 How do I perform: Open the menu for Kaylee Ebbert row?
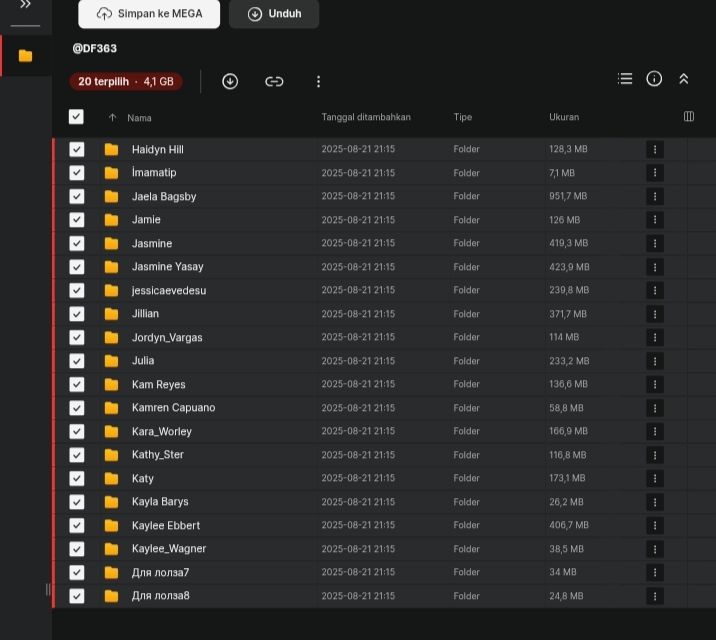[655, 525]
